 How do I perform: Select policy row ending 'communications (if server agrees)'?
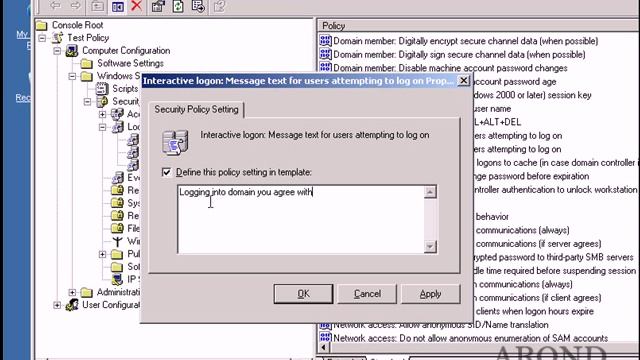pos(538,244)
